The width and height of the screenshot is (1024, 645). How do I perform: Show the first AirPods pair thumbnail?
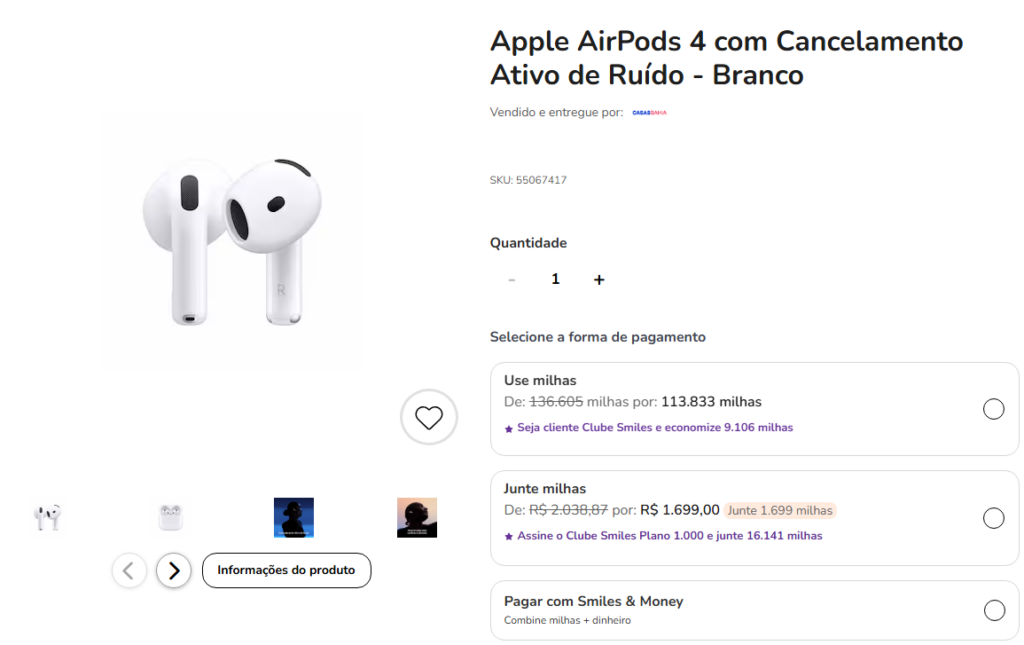coord(47,517)
